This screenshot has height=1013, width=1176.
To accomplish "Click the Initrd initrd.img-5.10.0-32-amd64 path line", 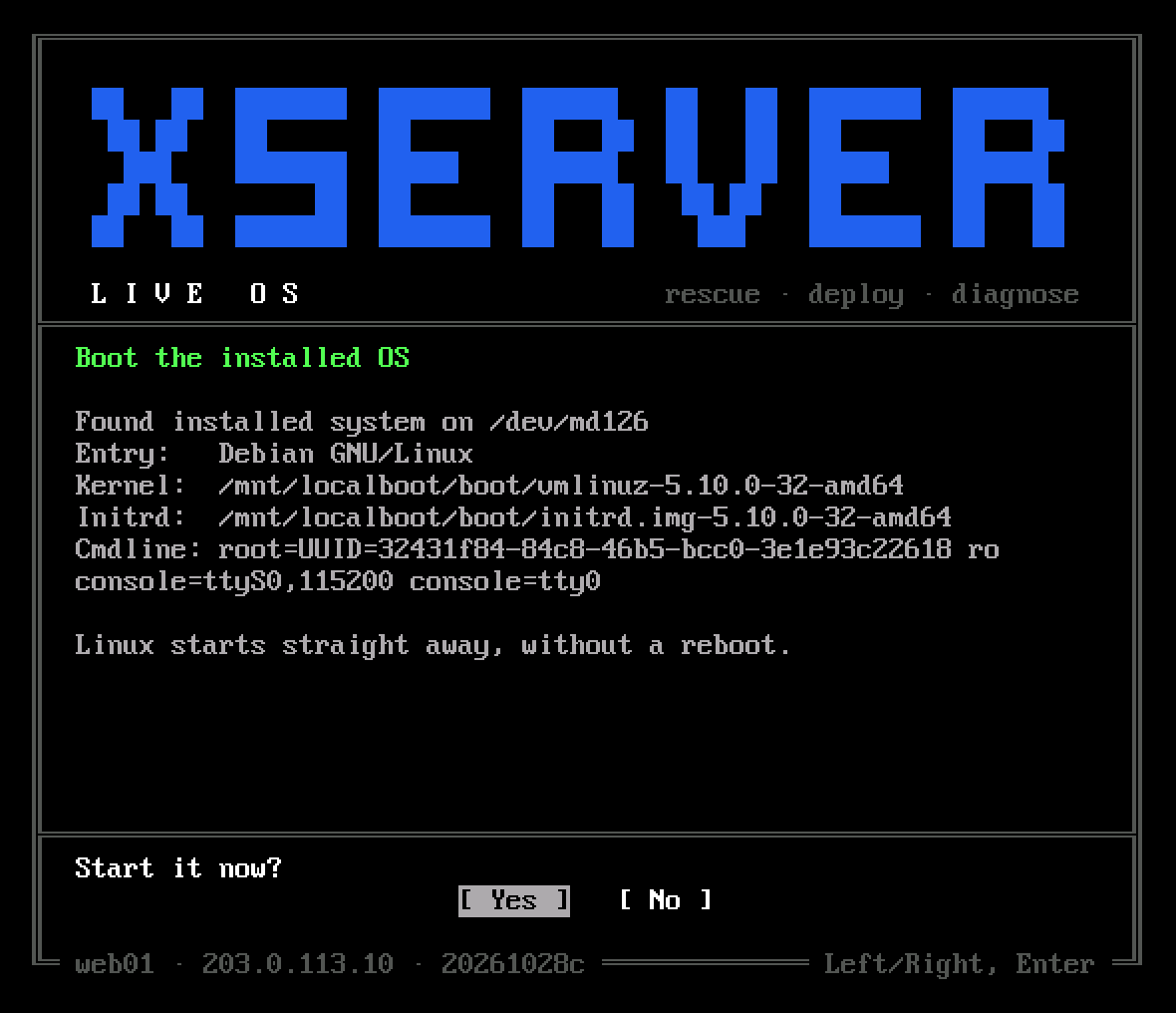I will pos(513,517).
